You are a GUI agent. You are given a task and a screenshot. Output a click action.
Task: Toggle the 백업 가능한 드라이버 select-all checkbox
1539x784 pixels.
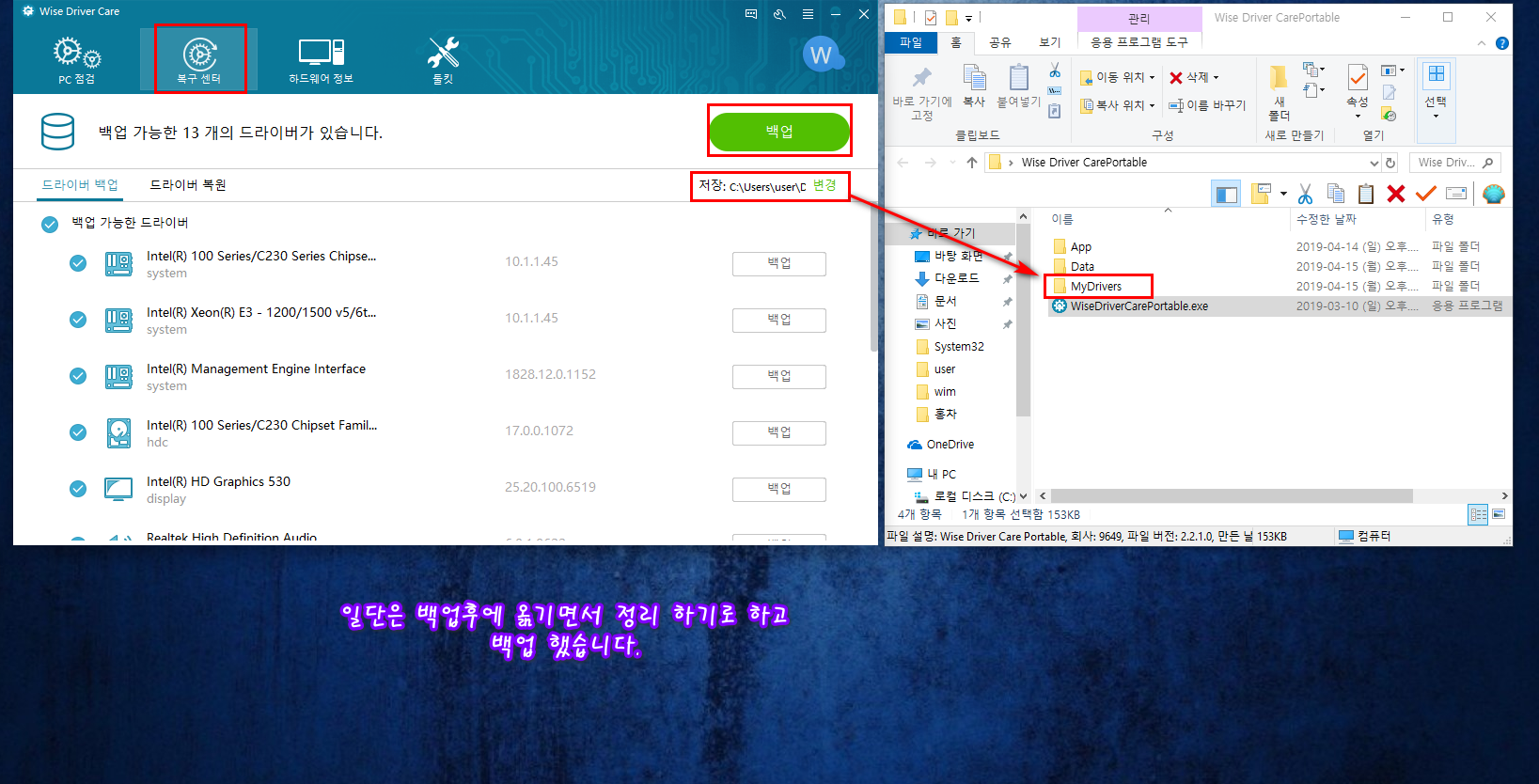[50, 225]
